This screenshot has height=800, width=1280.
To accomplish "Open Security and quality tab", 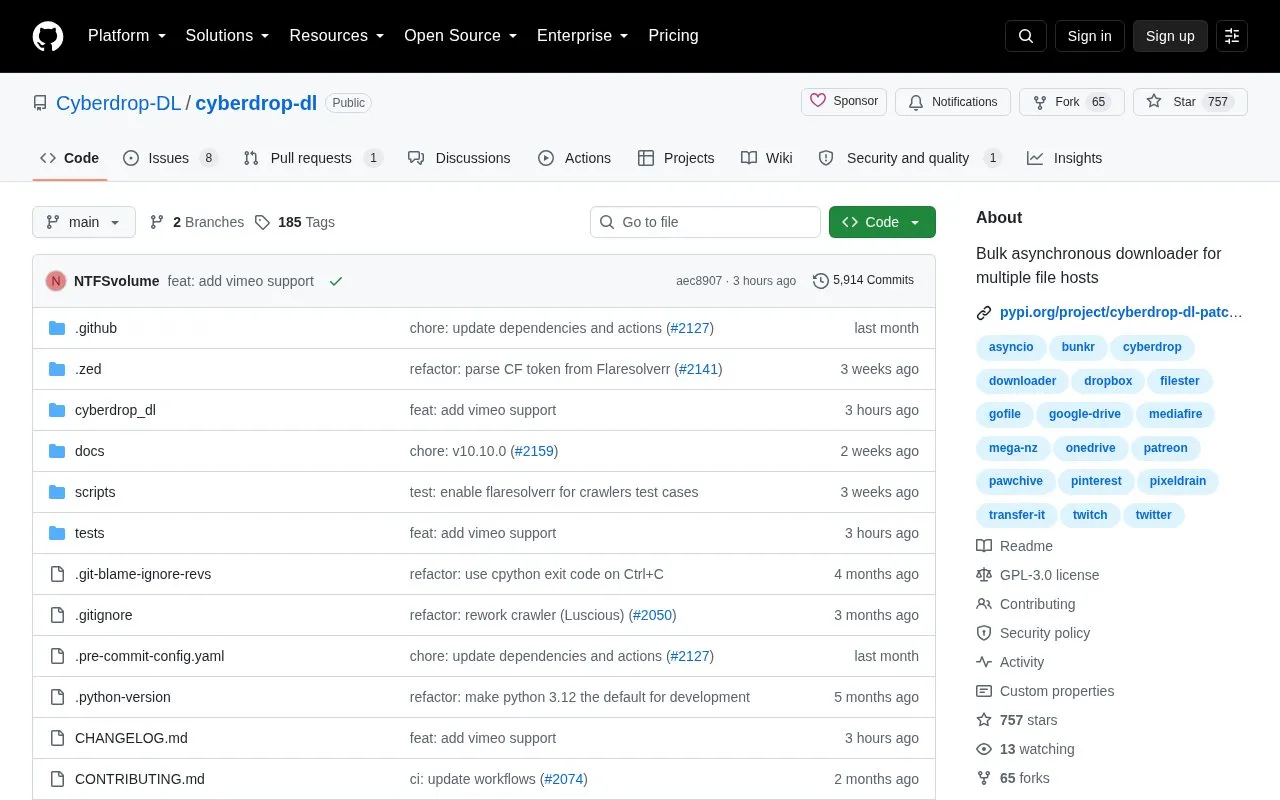I will point(910,158).
